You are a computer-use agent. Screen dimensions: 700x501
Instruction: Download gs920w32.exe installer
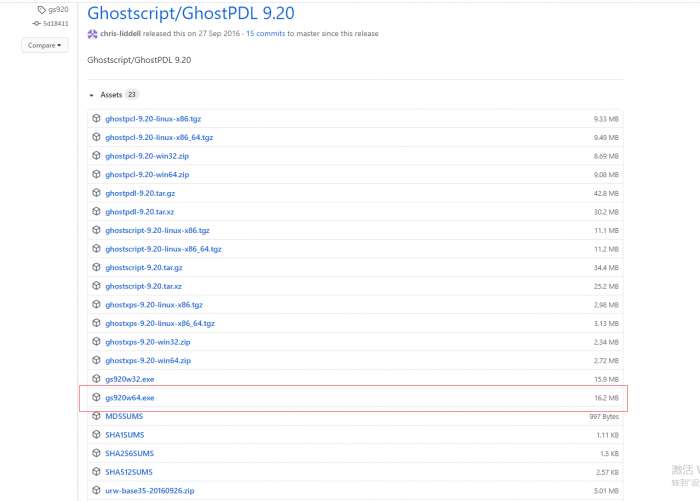tap(129, 379)
